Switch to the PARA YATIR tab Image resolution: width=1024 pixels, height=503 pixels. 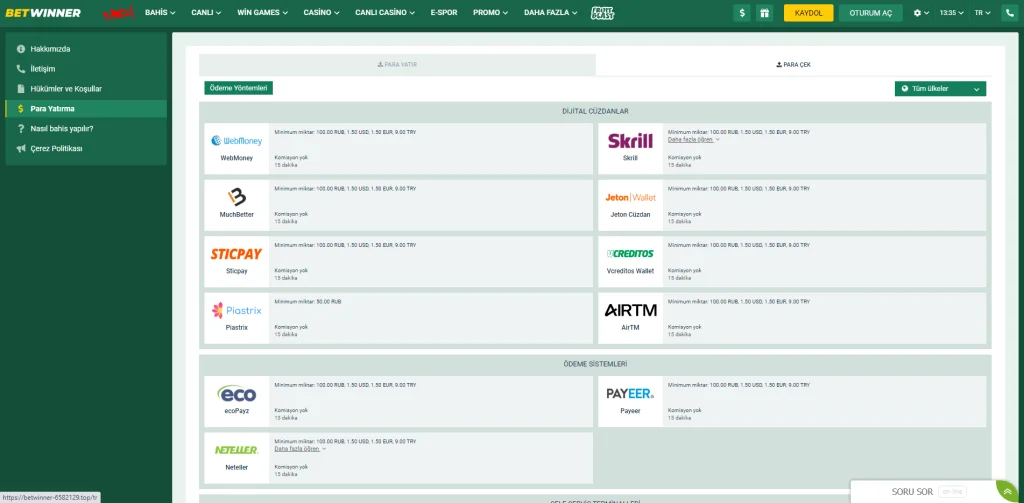click(397, 65)
